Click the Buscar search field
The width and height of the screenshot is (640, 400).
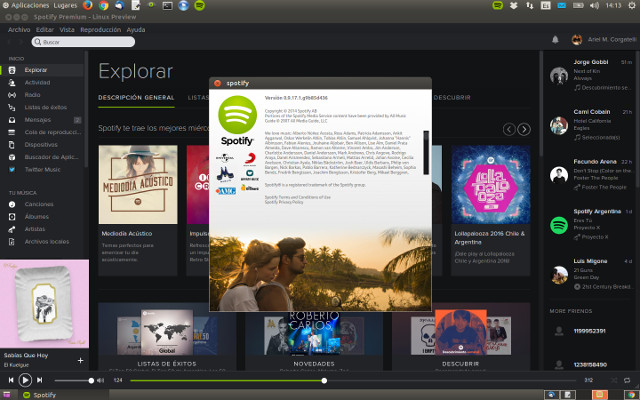point(86,42)
